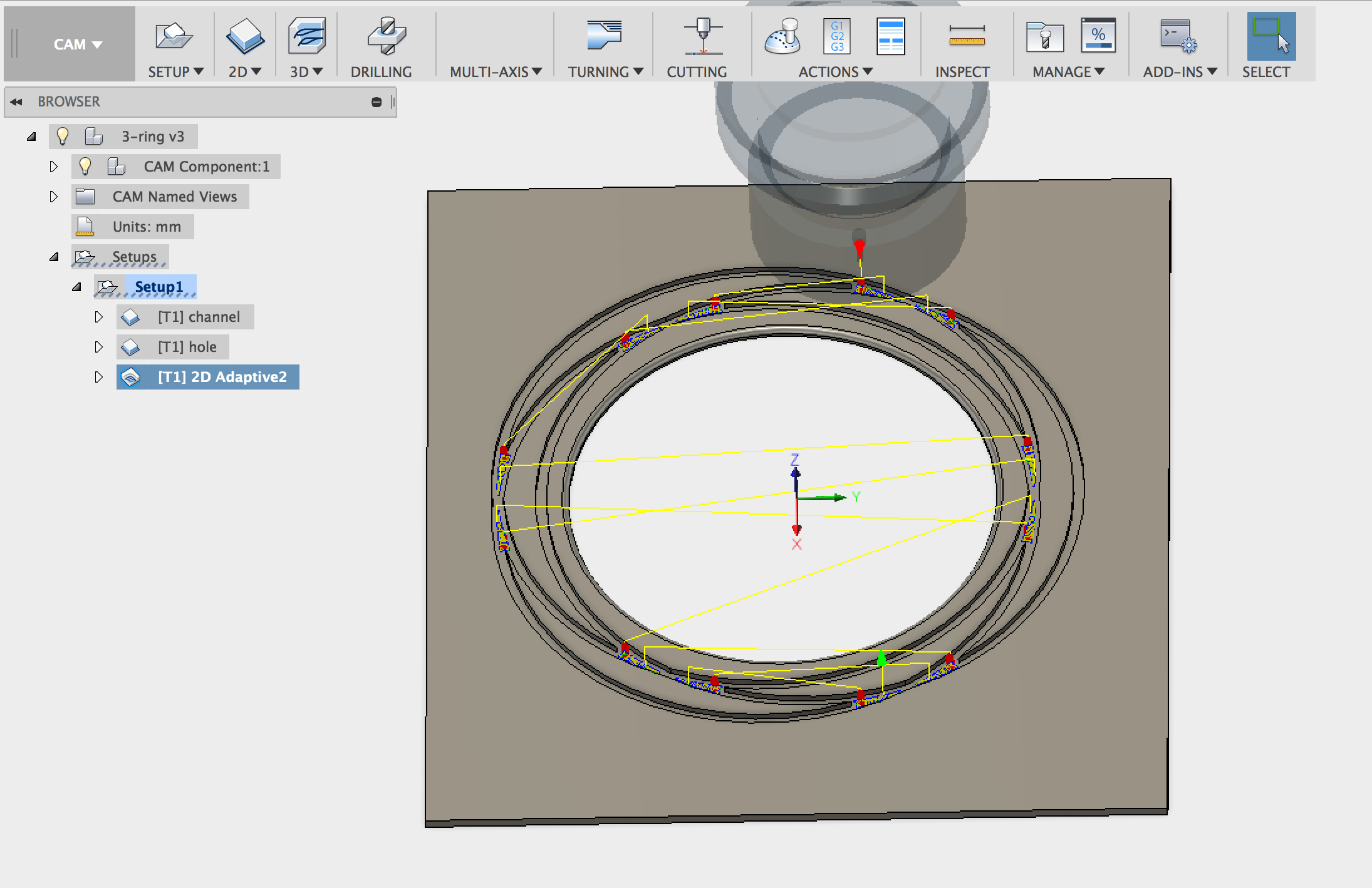
Task: Click the Turning tool icon
Action: 604,34
